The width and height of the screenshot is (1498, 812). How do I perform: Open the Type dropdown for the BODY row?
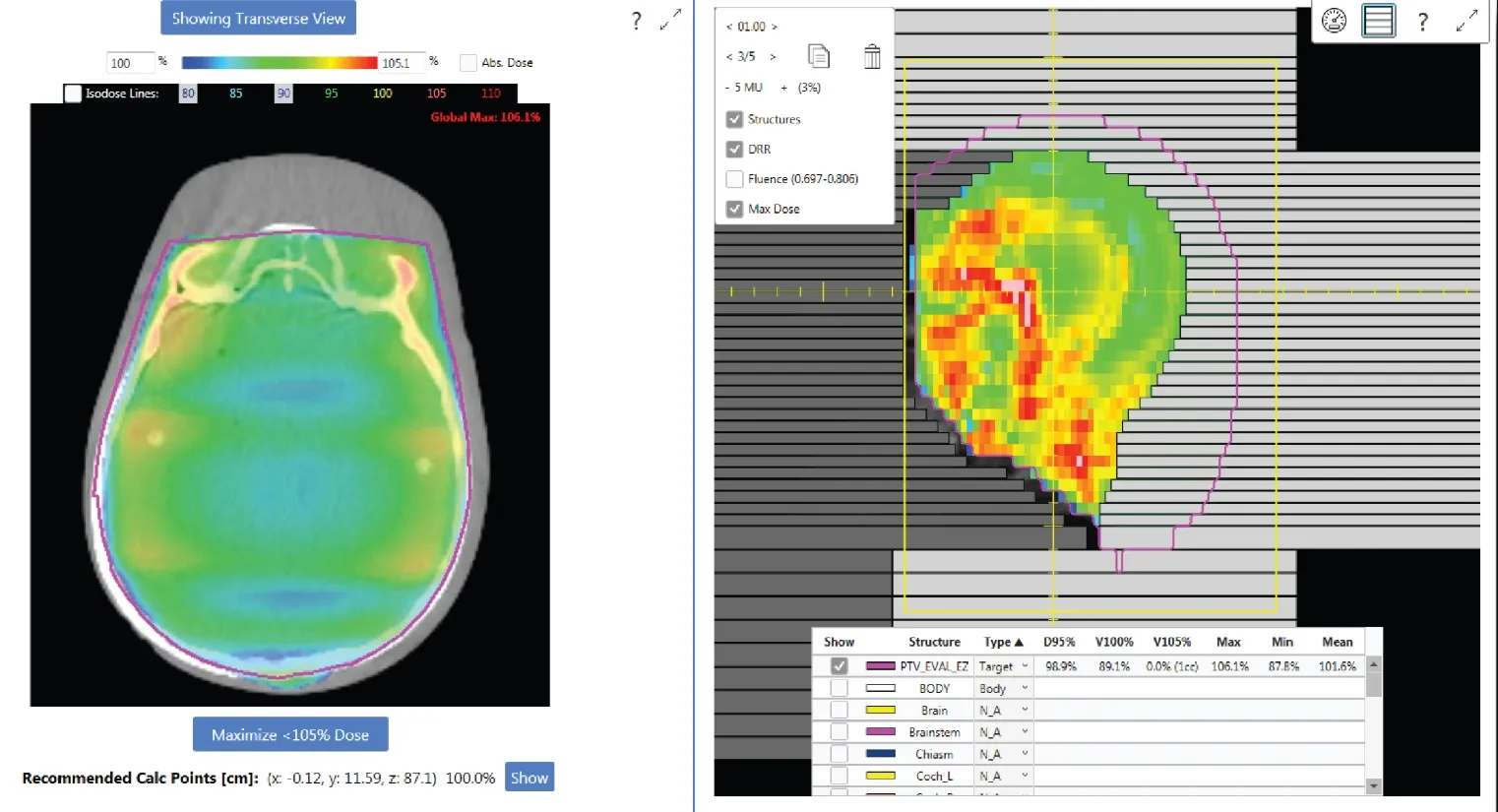[x=1024, y=688]
